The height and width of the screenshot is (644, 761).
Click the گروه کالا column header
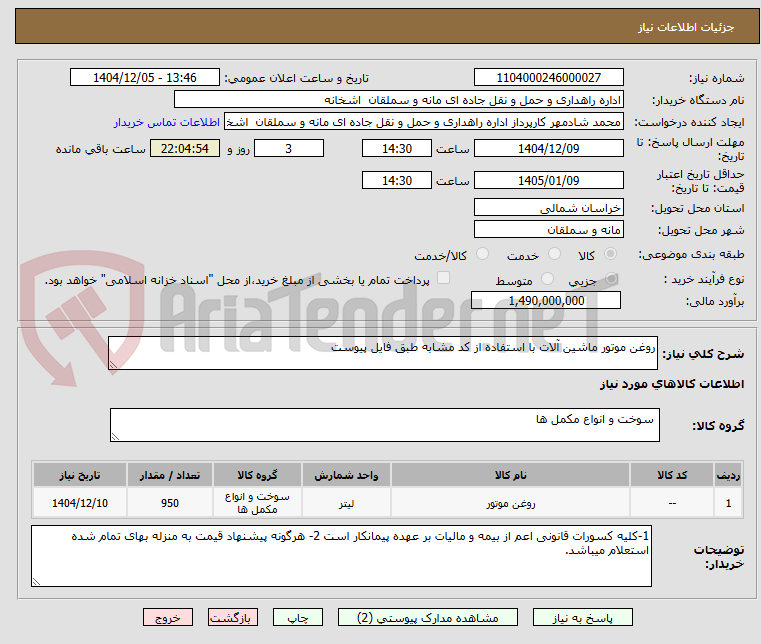tap(257, 475)
